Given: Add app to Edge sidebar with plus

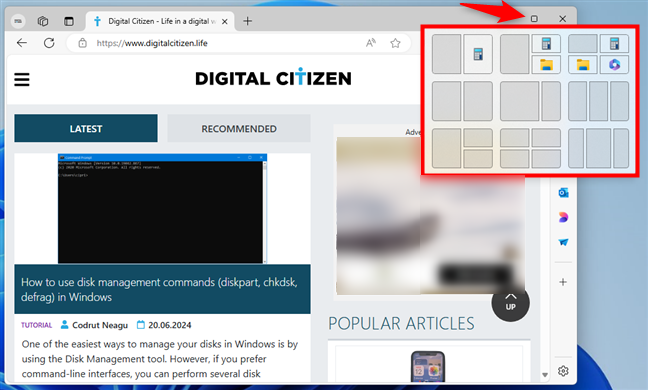Looking at the screenshot, I should [563, 282].
